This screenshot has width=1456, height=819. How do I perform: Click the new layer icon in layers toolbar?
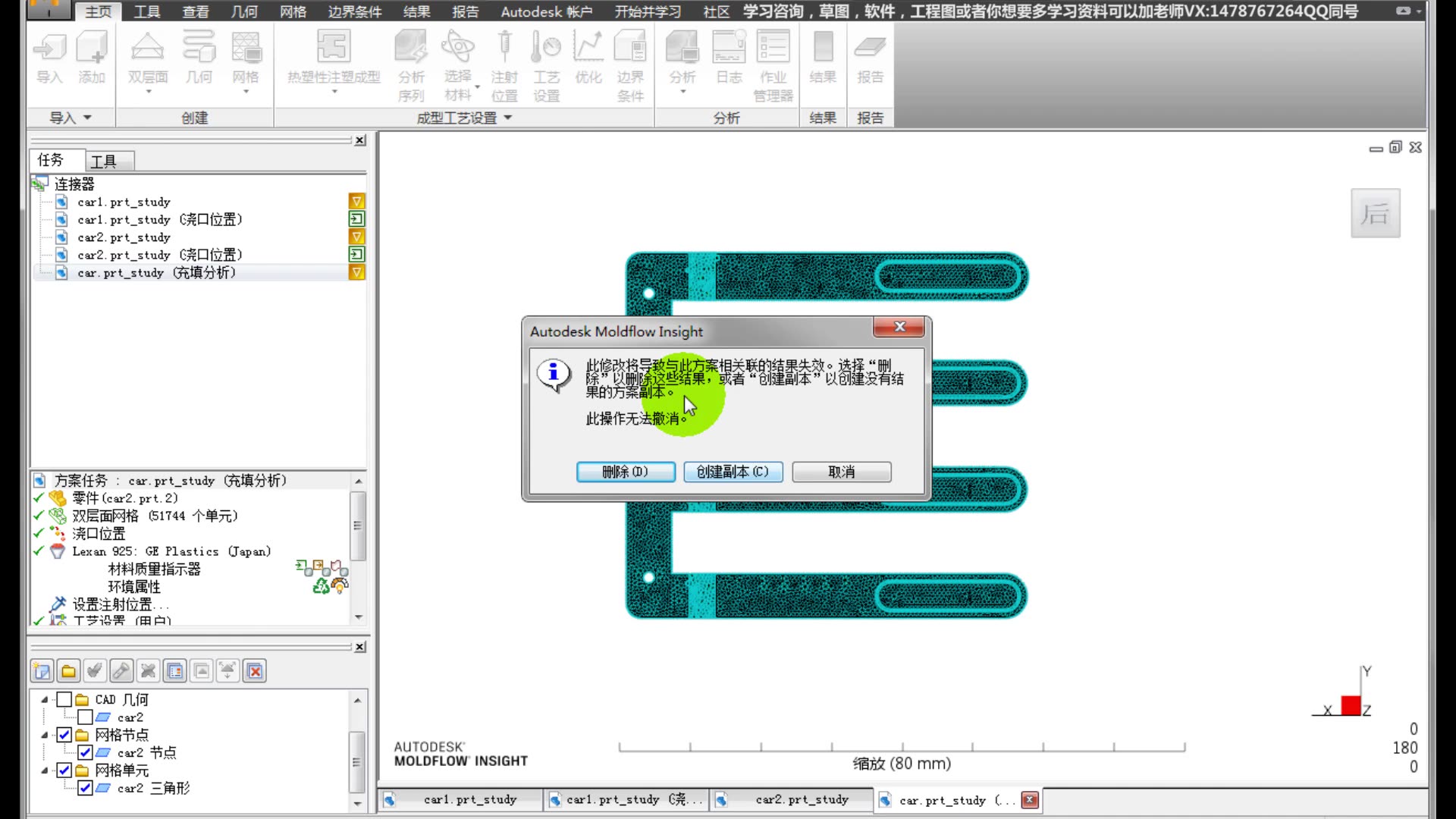click(42, 671)
